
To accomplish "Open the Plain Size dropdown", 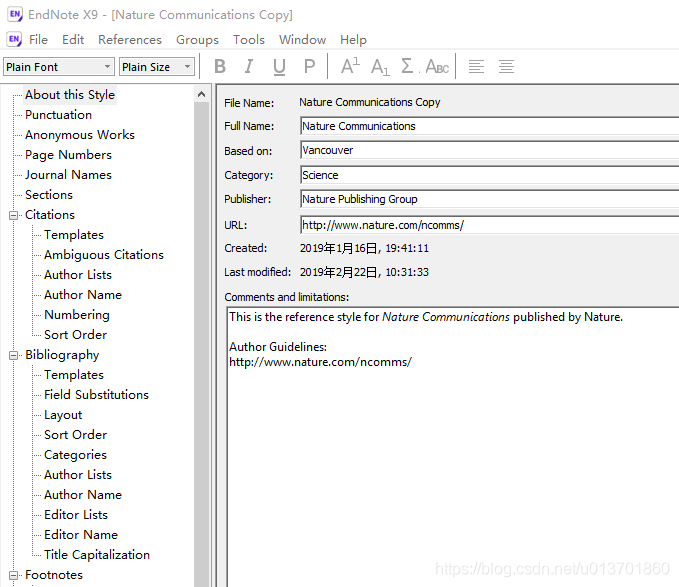I will pos(157,67).
